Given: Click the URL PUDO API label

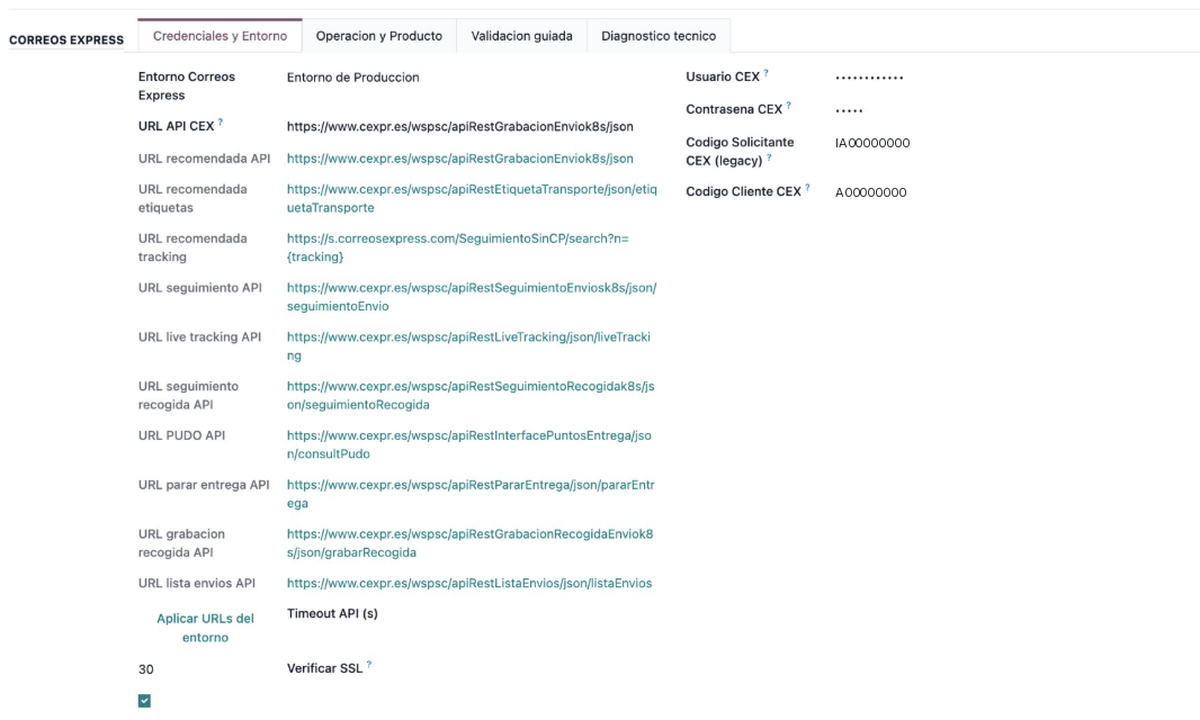Looking at the screenshot, I should pos(182,435).
